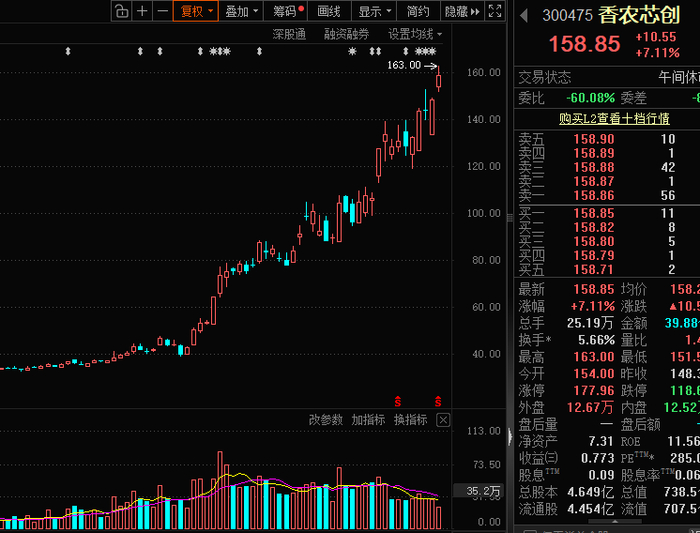Click the 涨幅 value +7.11% in the detail list
Image resolution: width=700 pixels, height=533 pixels.
coord(593,306)
